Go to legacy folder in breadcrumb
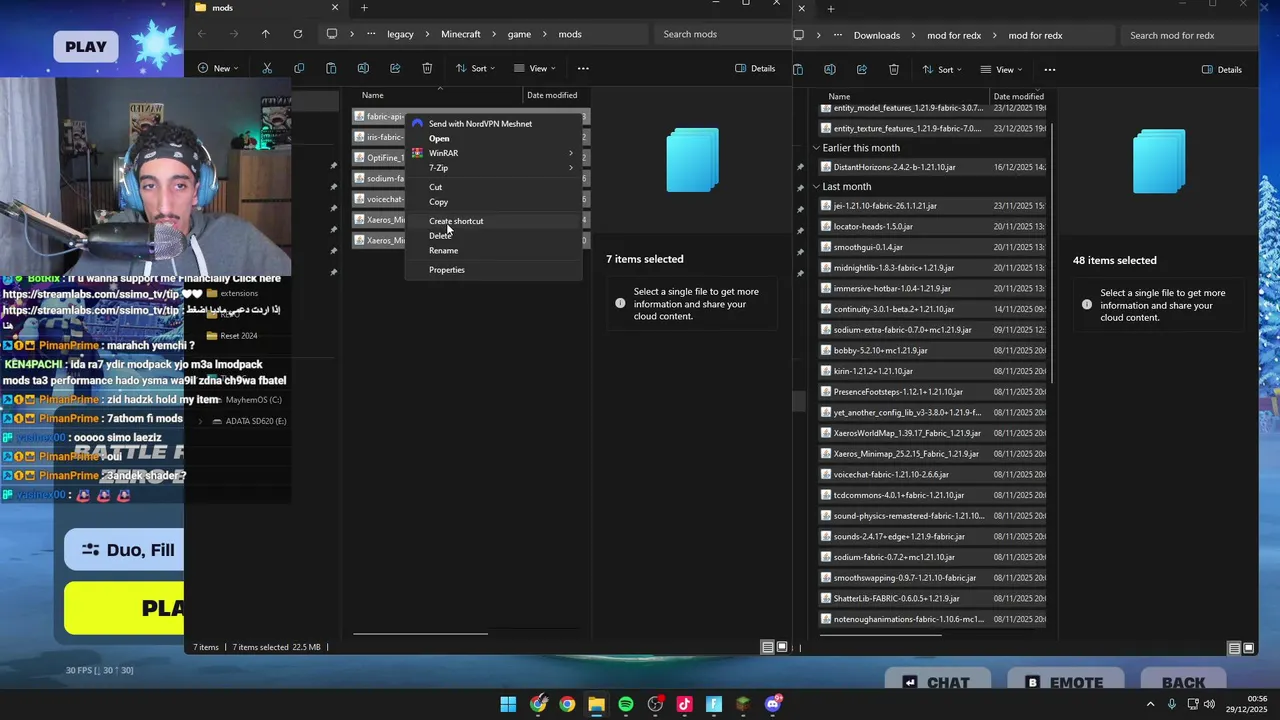This screenshot has width=1280, height=720. 400,34
